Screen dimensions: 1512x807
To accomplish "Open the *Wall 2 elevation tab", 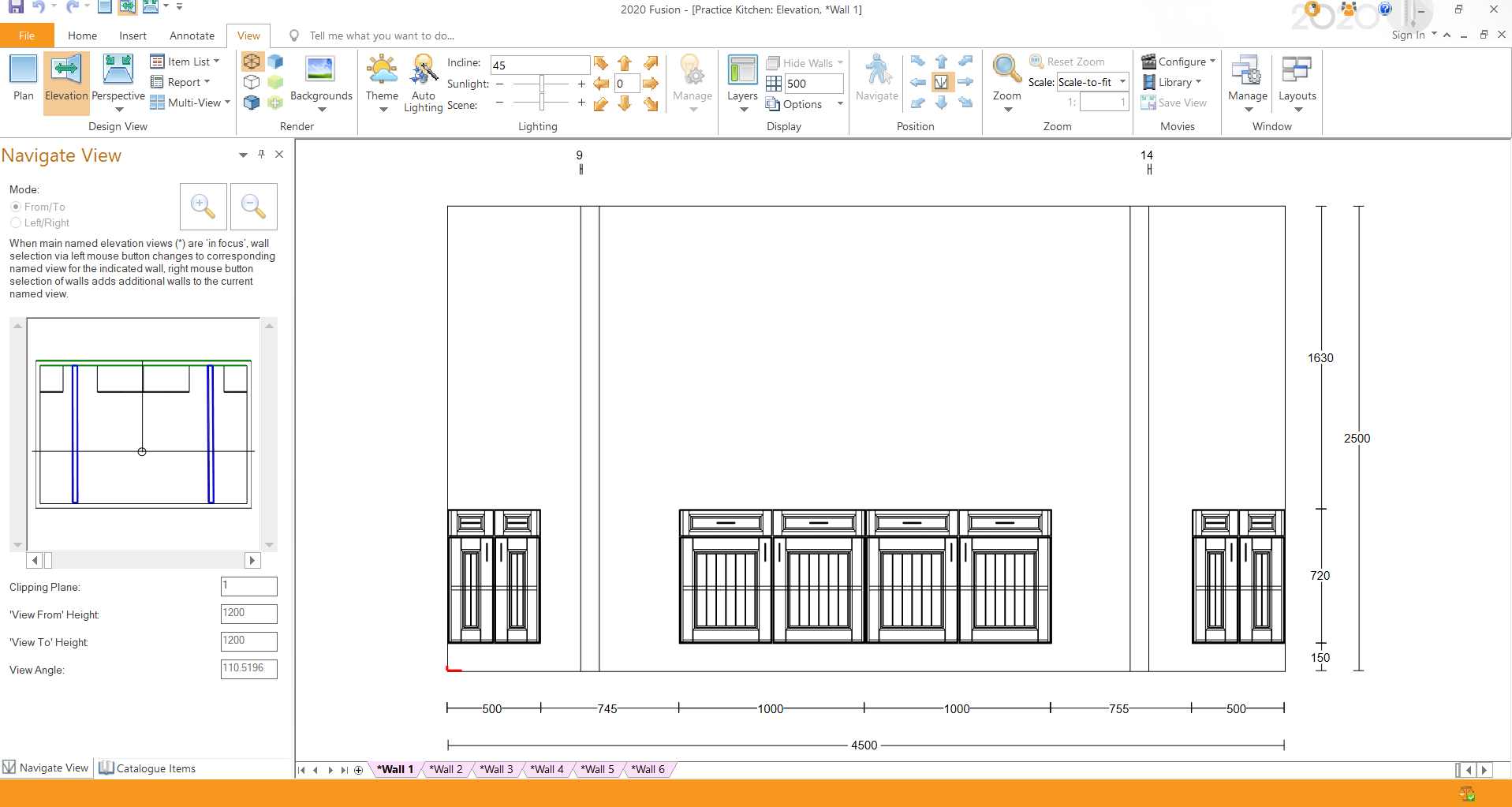I will click(x=446, y=769).
